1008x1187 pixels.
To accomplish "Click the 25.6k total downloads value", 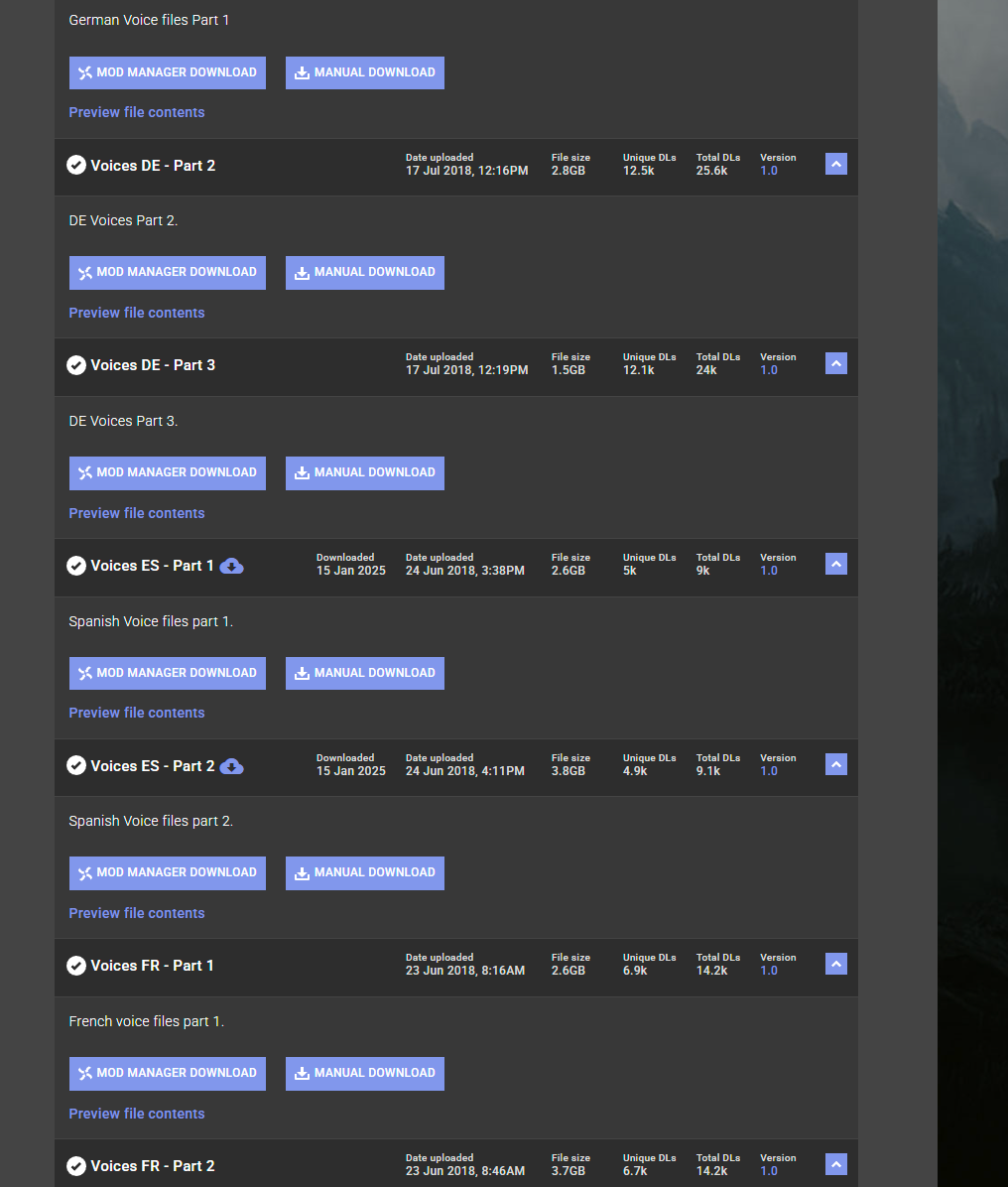I will point(712,171).
